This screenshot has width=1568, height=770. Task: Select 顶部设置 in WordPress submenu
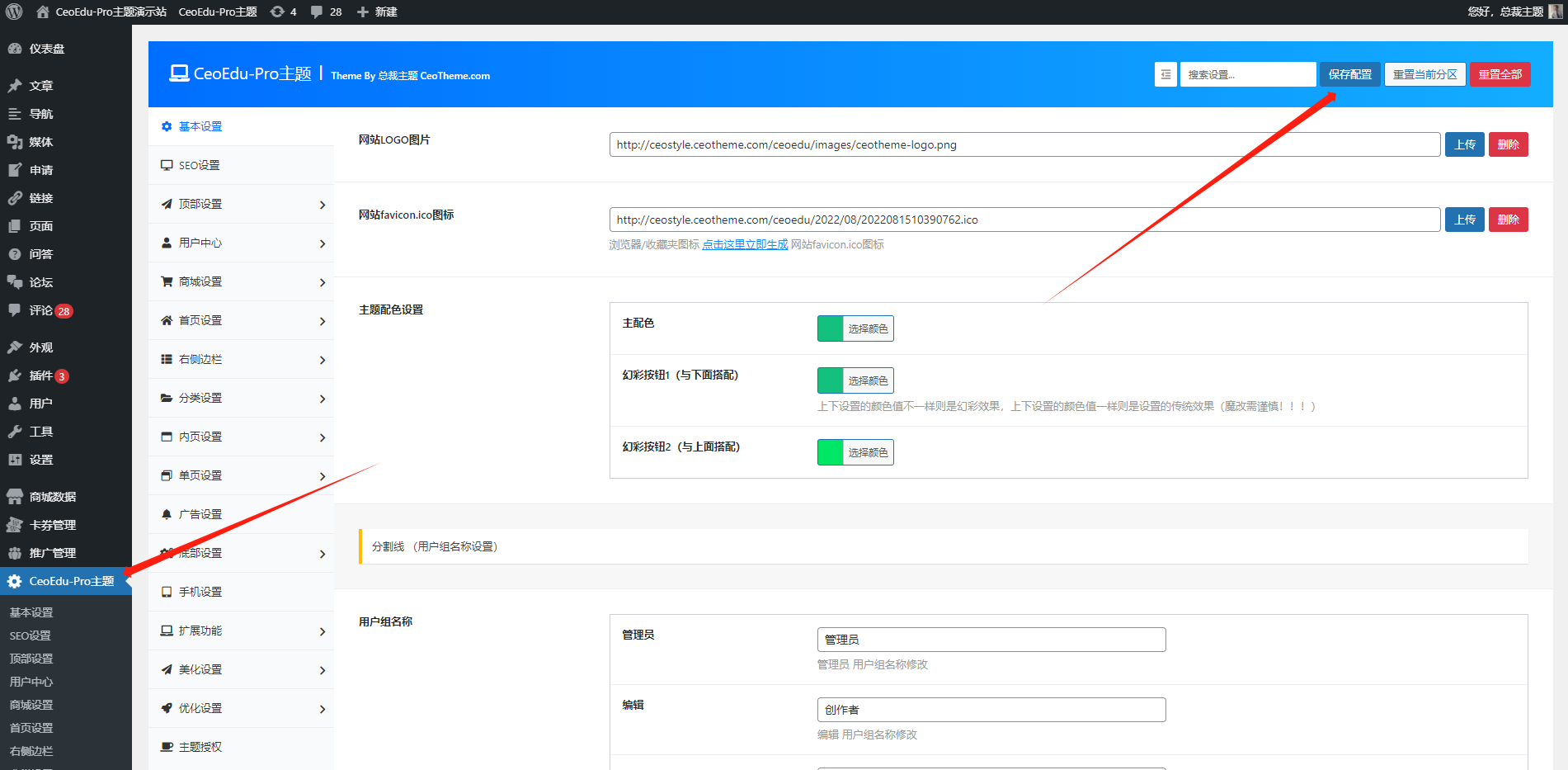coord(31,659)
